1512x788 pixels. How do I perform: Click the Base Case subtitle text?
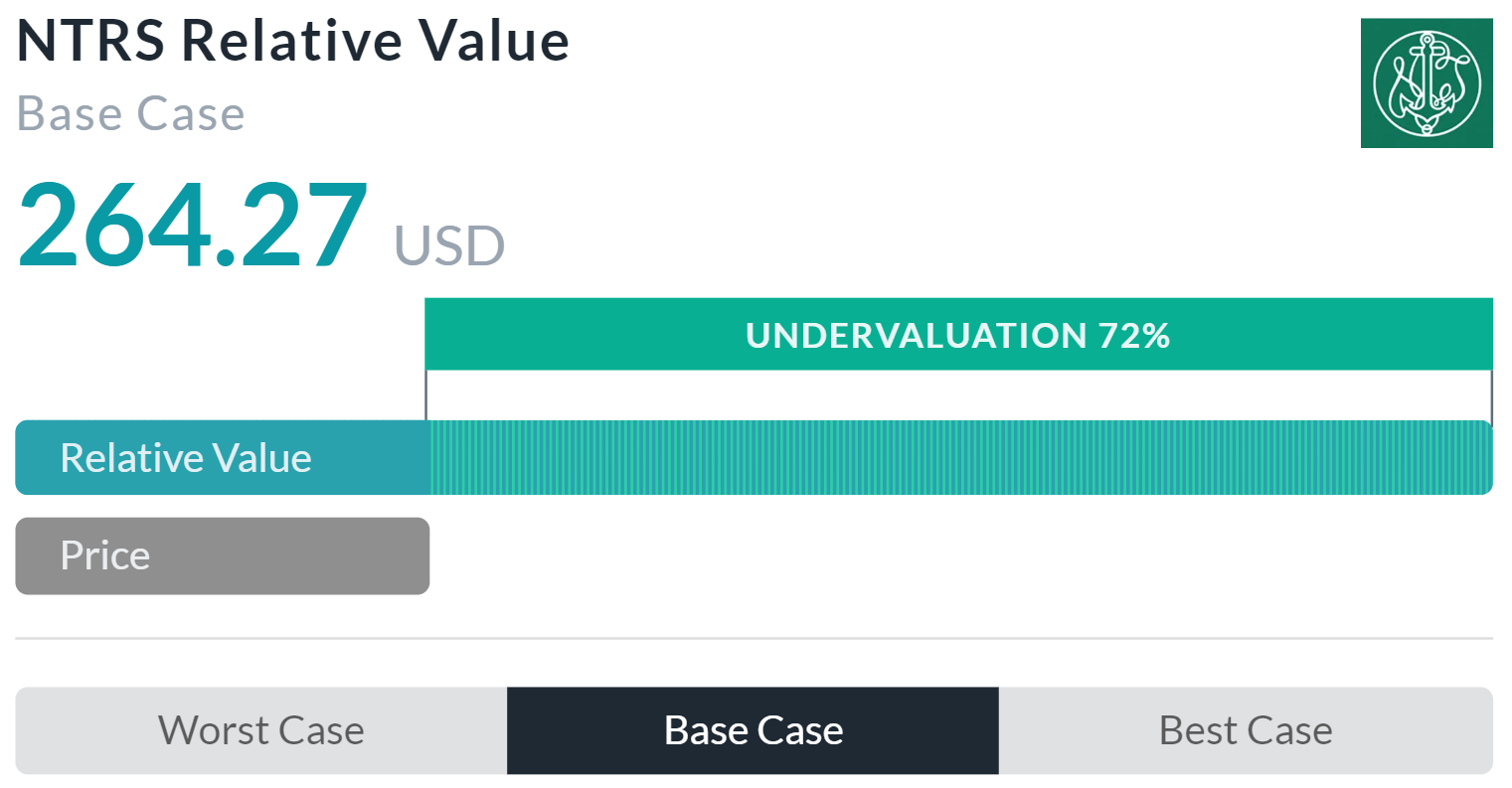point(131,113)
